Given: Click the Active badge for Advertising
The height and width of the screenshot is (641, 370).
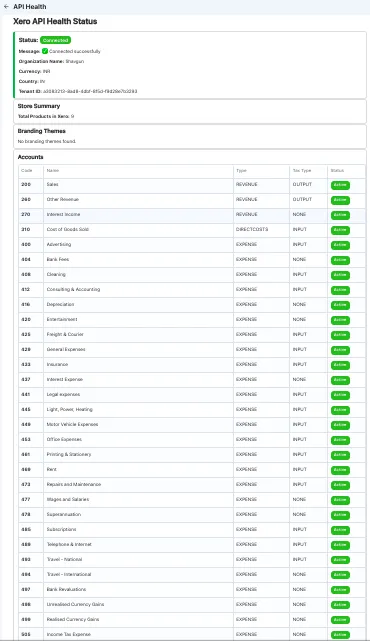Looking at the screenshot, I should click(x=340, y=245).
